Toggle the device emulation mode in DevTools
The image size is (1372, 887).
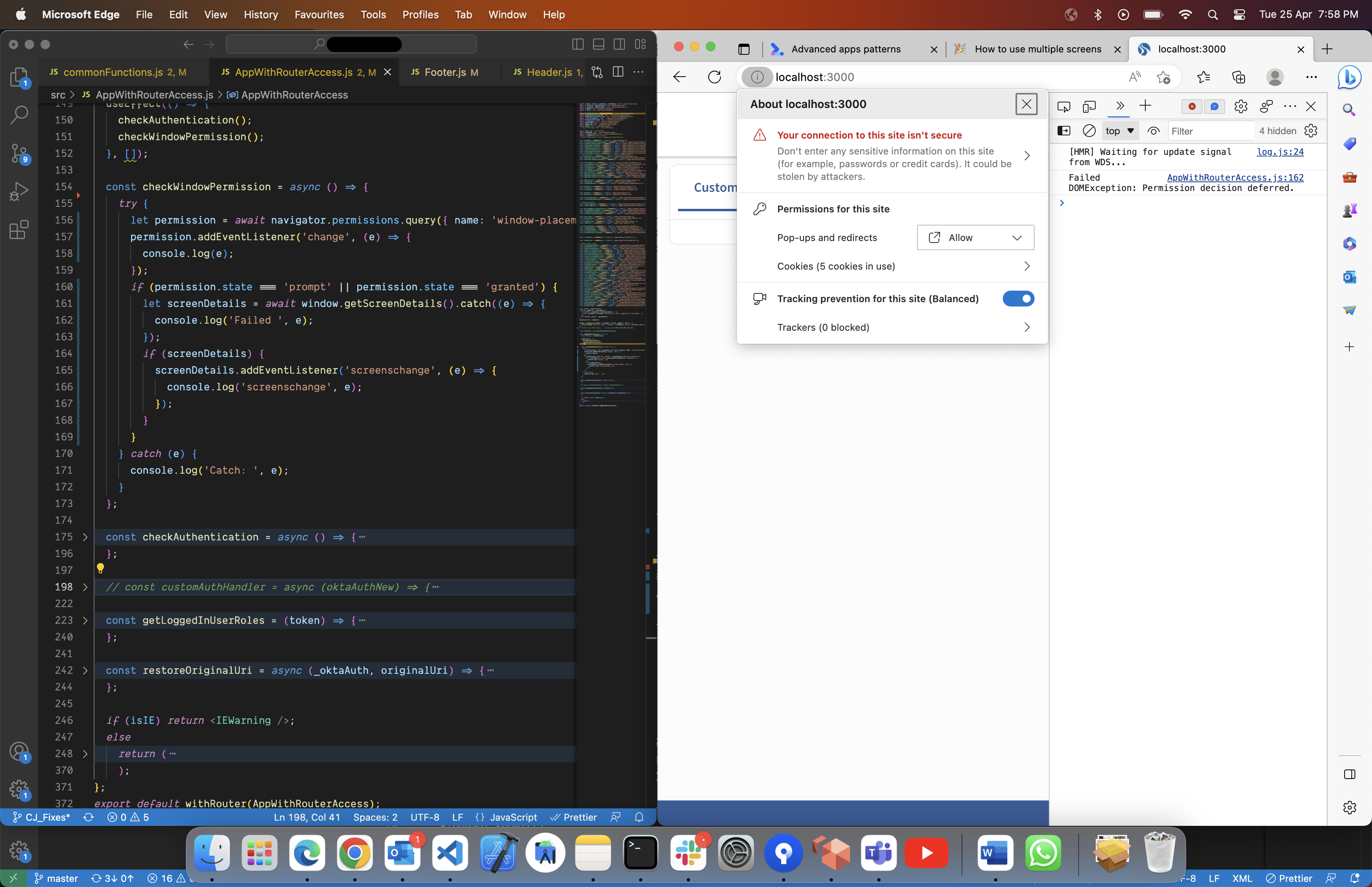coord(1089,106)
